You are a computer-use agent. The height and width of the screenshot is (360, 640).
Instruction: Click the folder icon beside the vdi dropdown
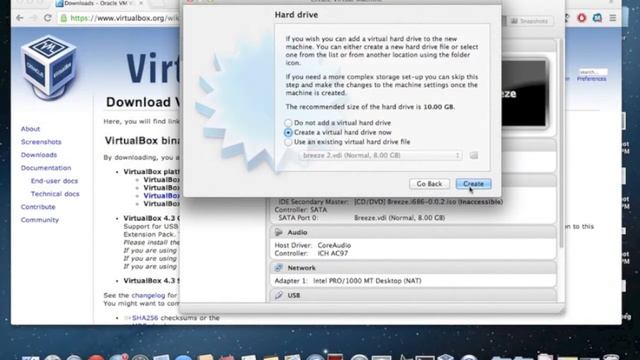tap(473, 155)
